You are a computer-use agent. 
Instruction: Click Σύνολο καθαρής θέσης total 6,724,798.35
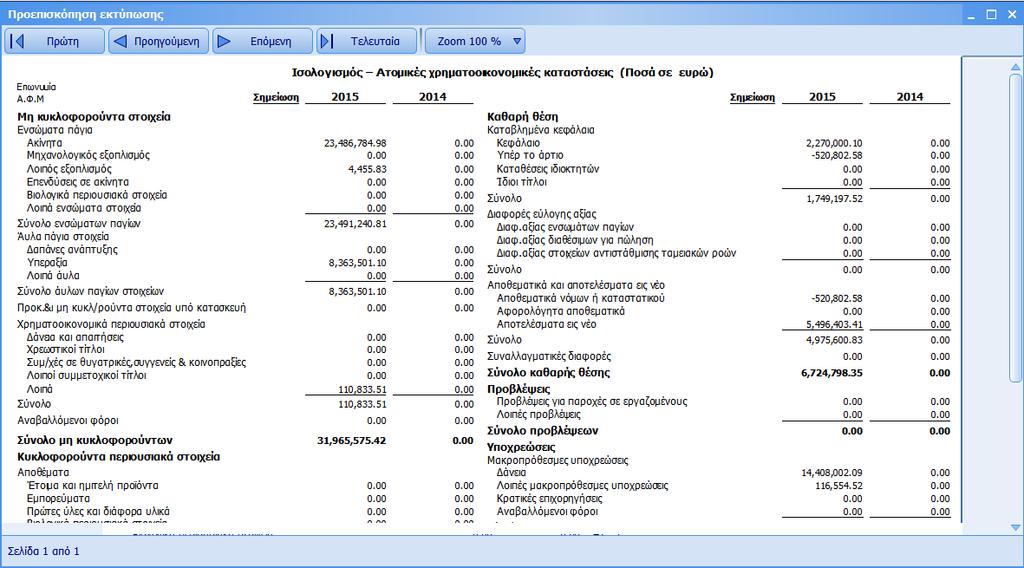tap(831, 373)
